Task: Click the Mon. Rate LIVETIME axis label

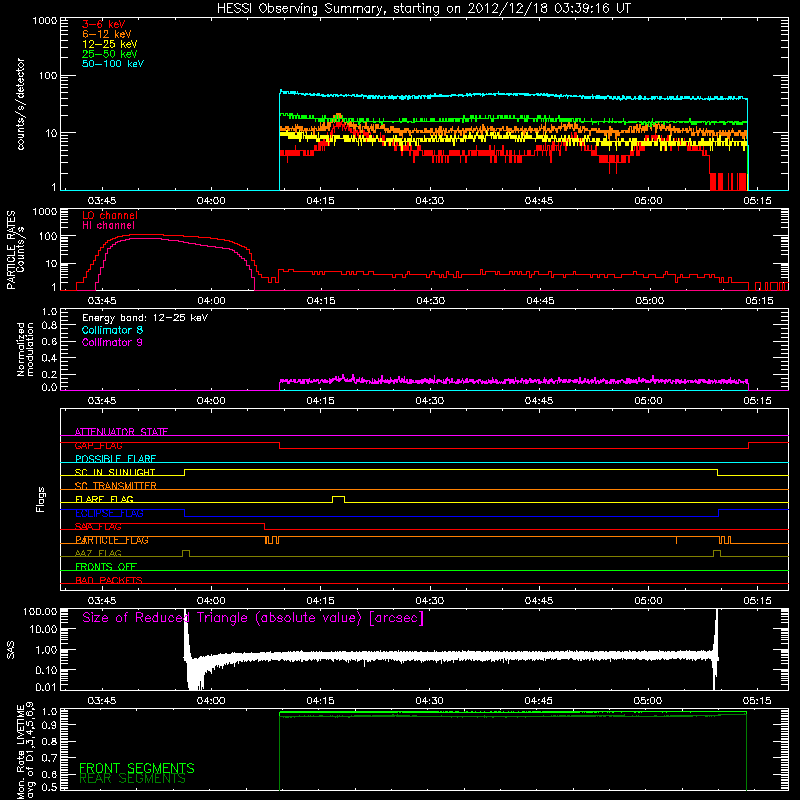Action: tap(26, 751)
